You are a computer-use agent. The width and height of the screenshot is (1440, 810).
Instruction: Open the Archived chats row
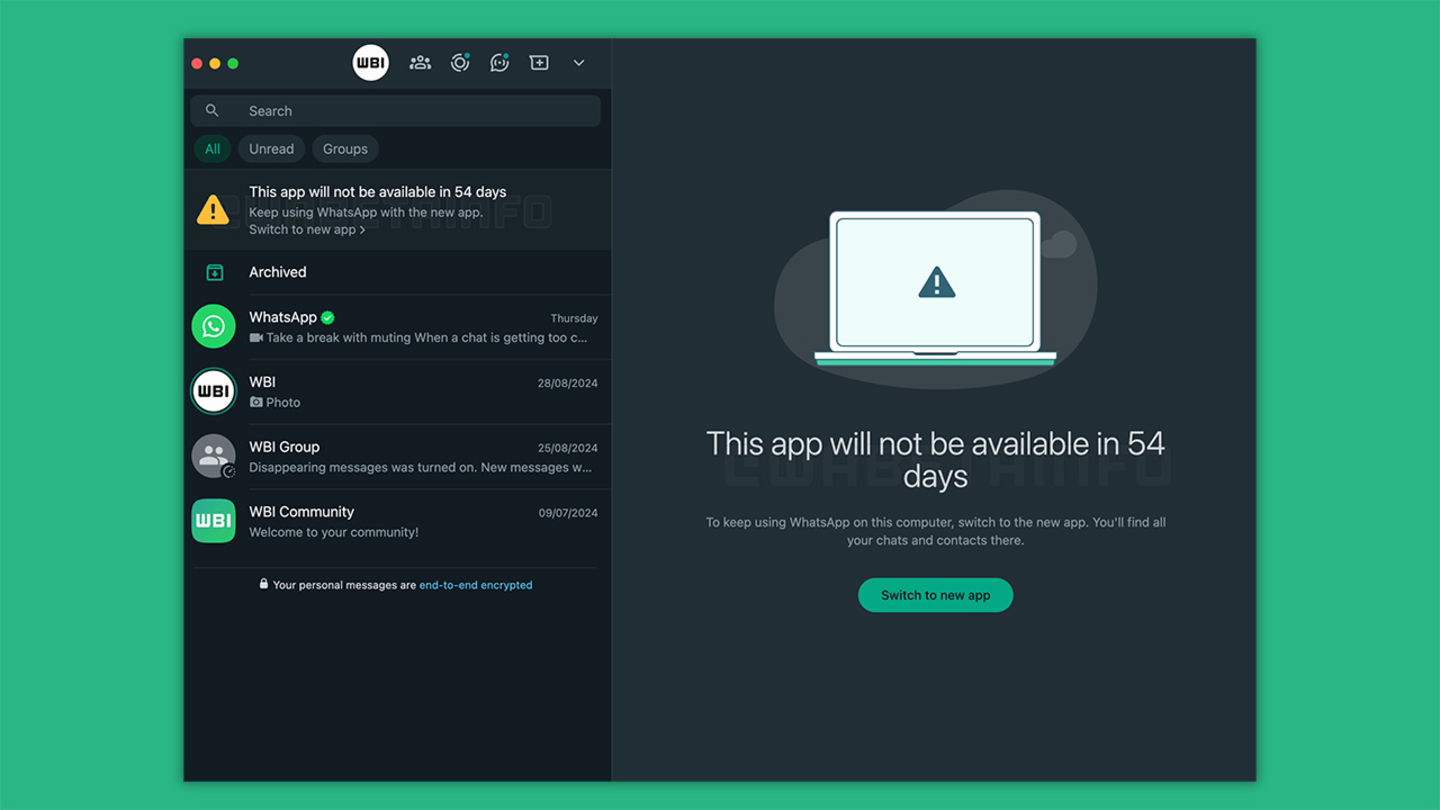click(398, 272)
